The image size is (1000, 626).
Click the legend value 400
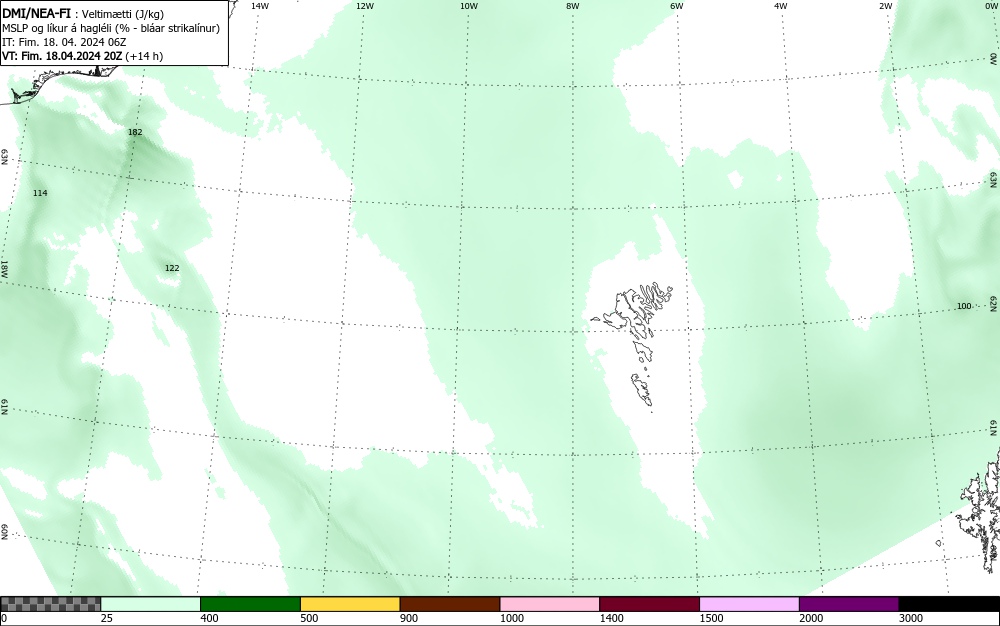[x=209, y=618]
